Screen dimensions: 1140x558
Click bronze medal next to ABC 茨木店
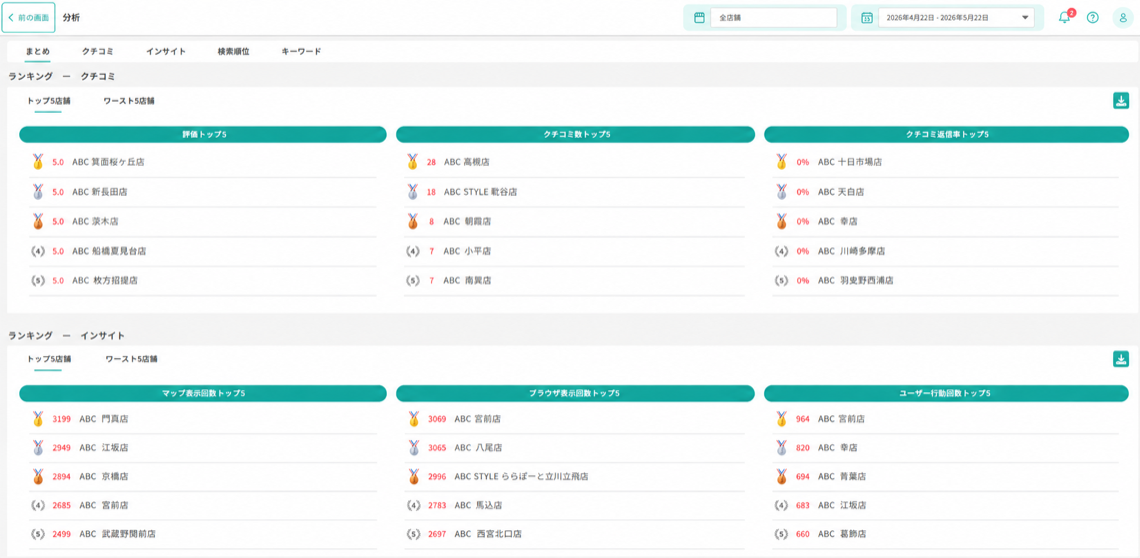[39, 221]
